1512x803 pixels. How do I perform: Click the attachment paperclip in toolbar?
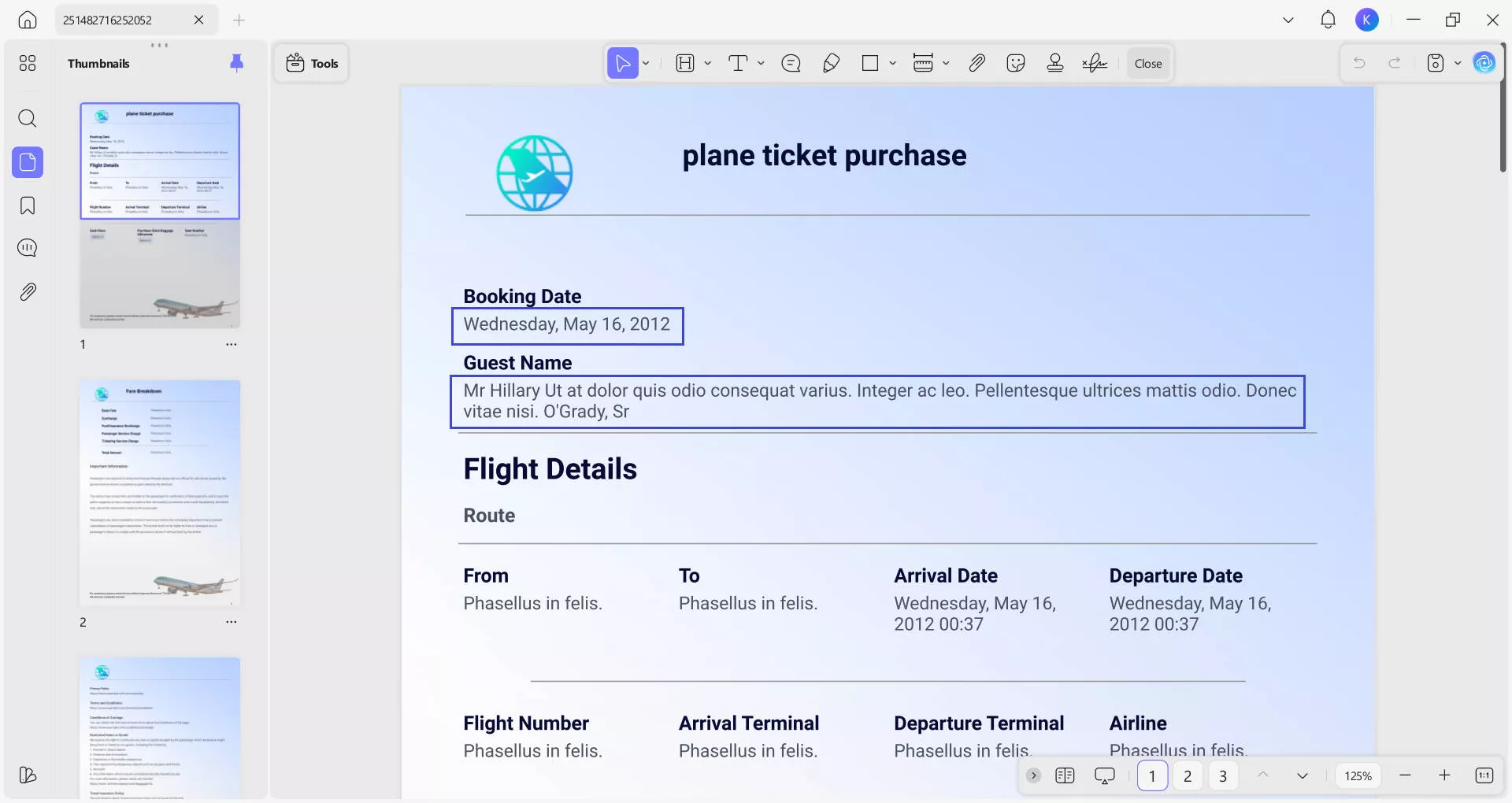[976, 64]
